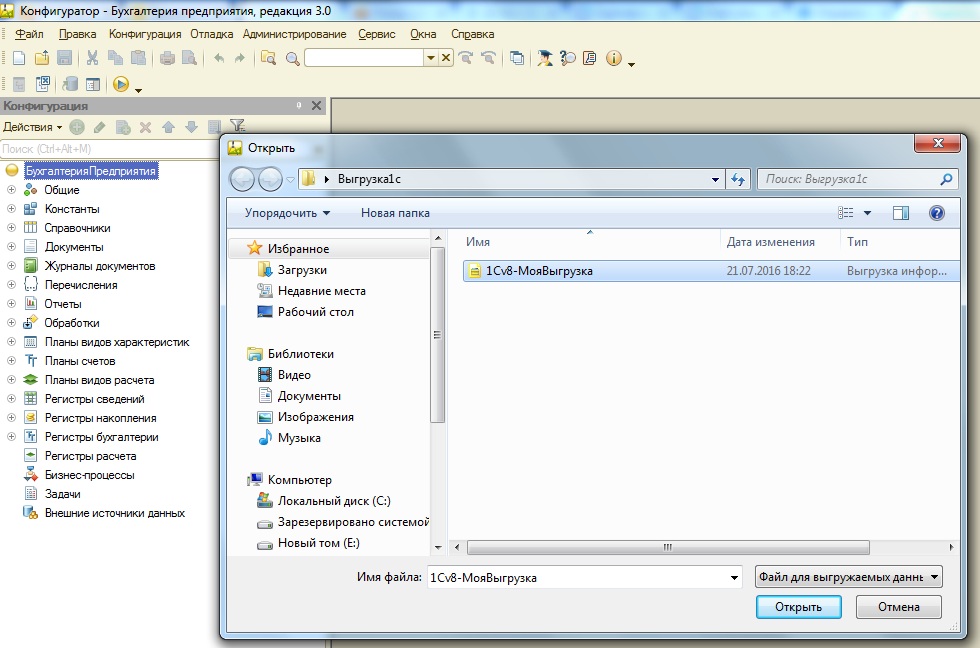This screenshot has width=980, height=648.
Task: Click the magnifier Find icon in toolbar
Action: coord(292,59)
